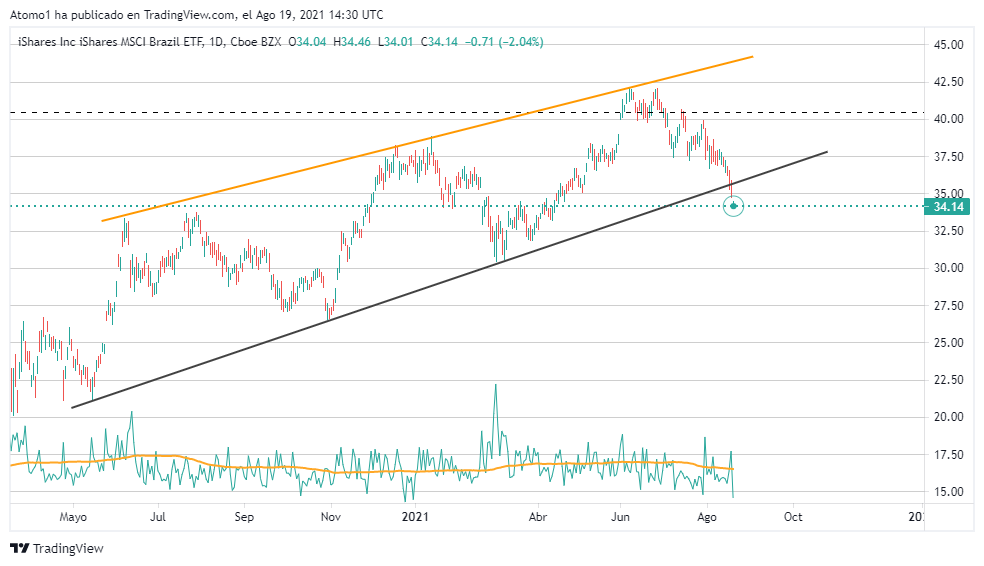Click the 'Nov' time axis label
The image size is (984, 566).
click(331, 517)
